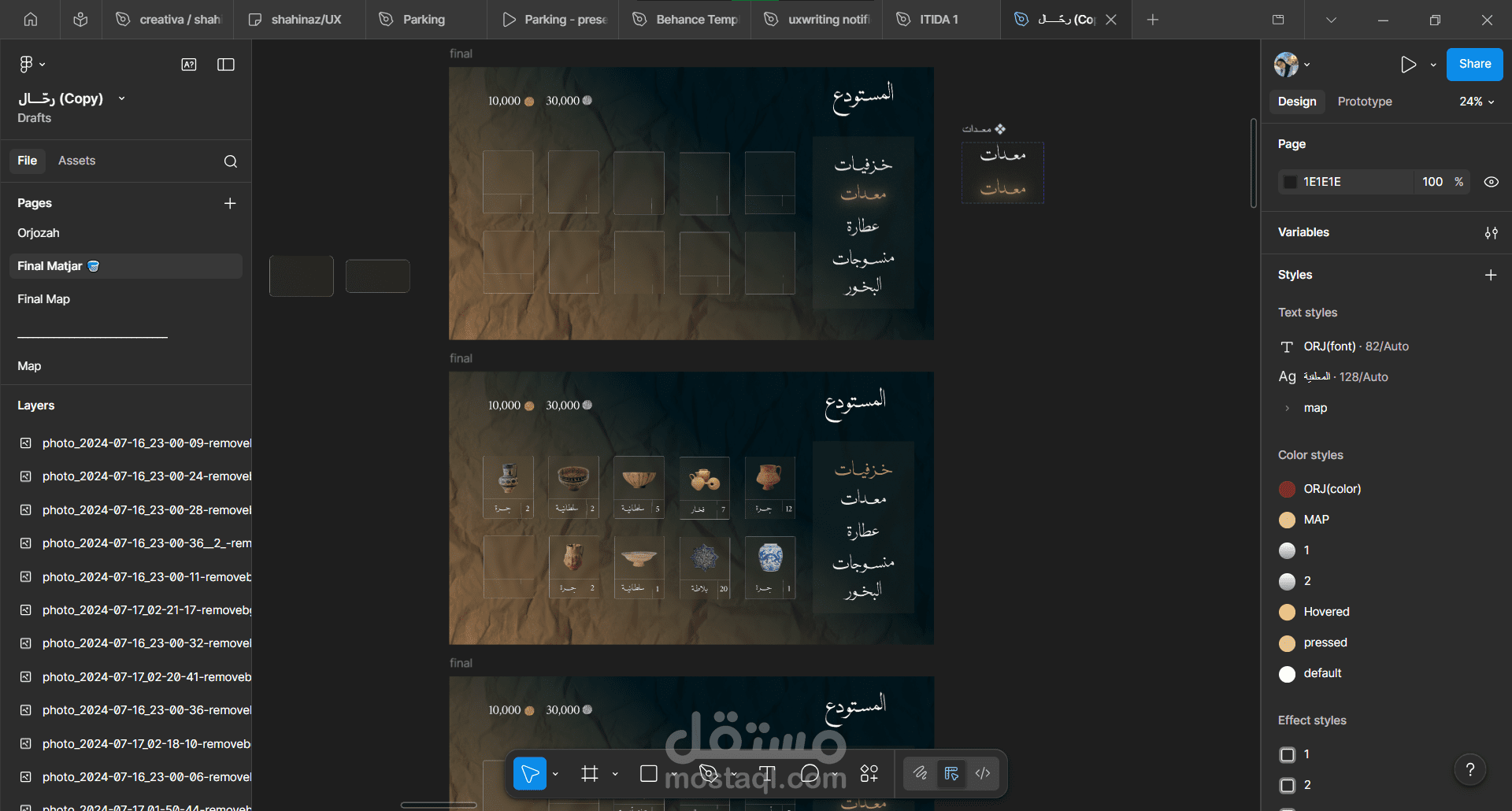The width and height of the screenshot is (1512, 811).
Task: Switch to Dev Mode code icon
Action: coord(983,773)
